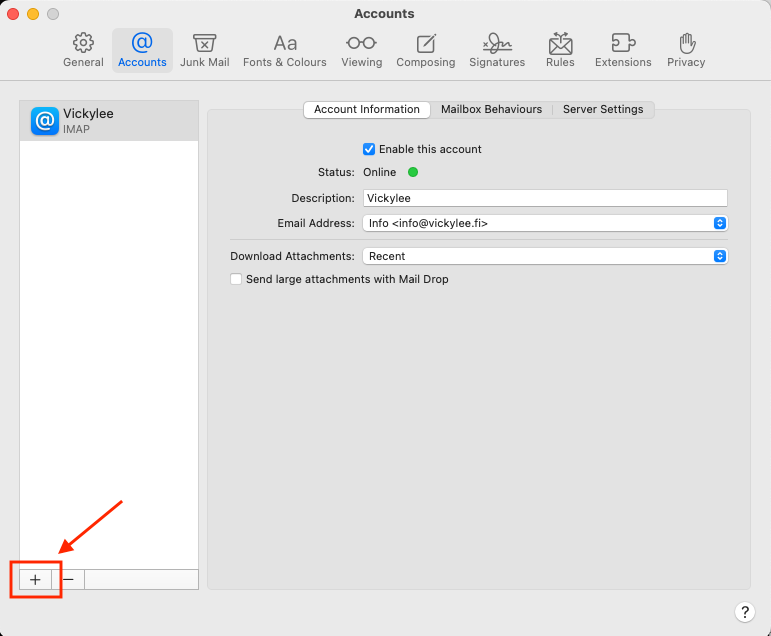Viewport: 771px width, 636px height.
Task: Go to Signatures preferences
Action: [497, 50]
